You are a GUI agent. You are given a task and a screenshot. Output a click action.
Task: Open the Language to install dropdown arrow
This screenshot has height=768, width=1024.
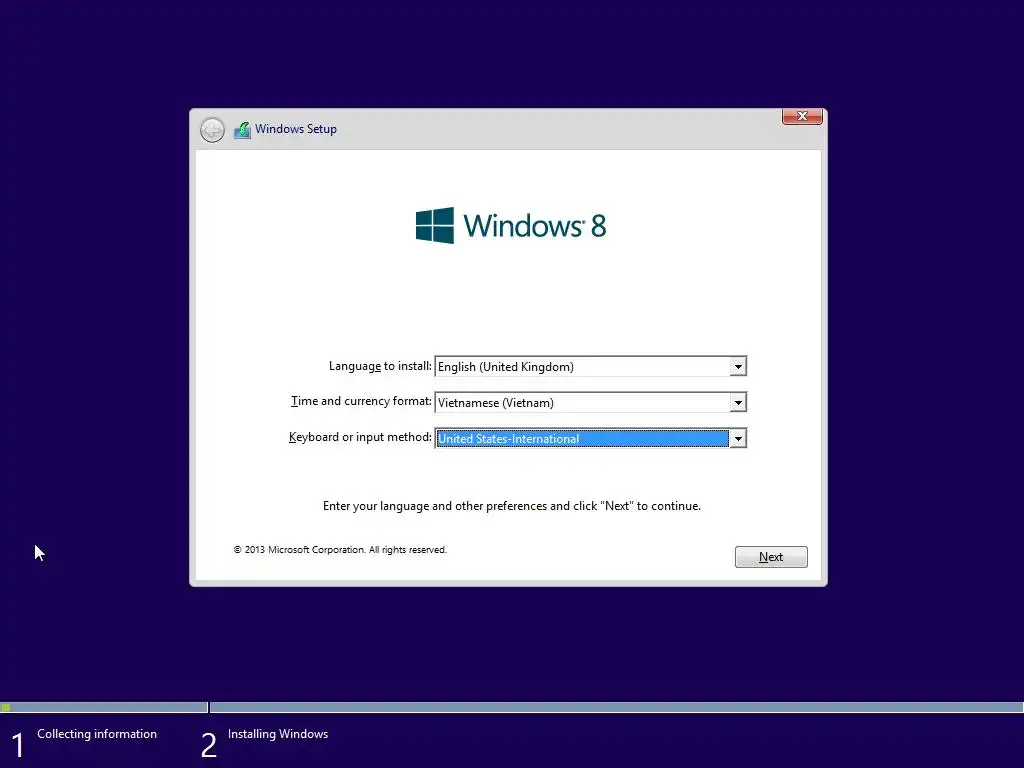[x=738, y=367]
